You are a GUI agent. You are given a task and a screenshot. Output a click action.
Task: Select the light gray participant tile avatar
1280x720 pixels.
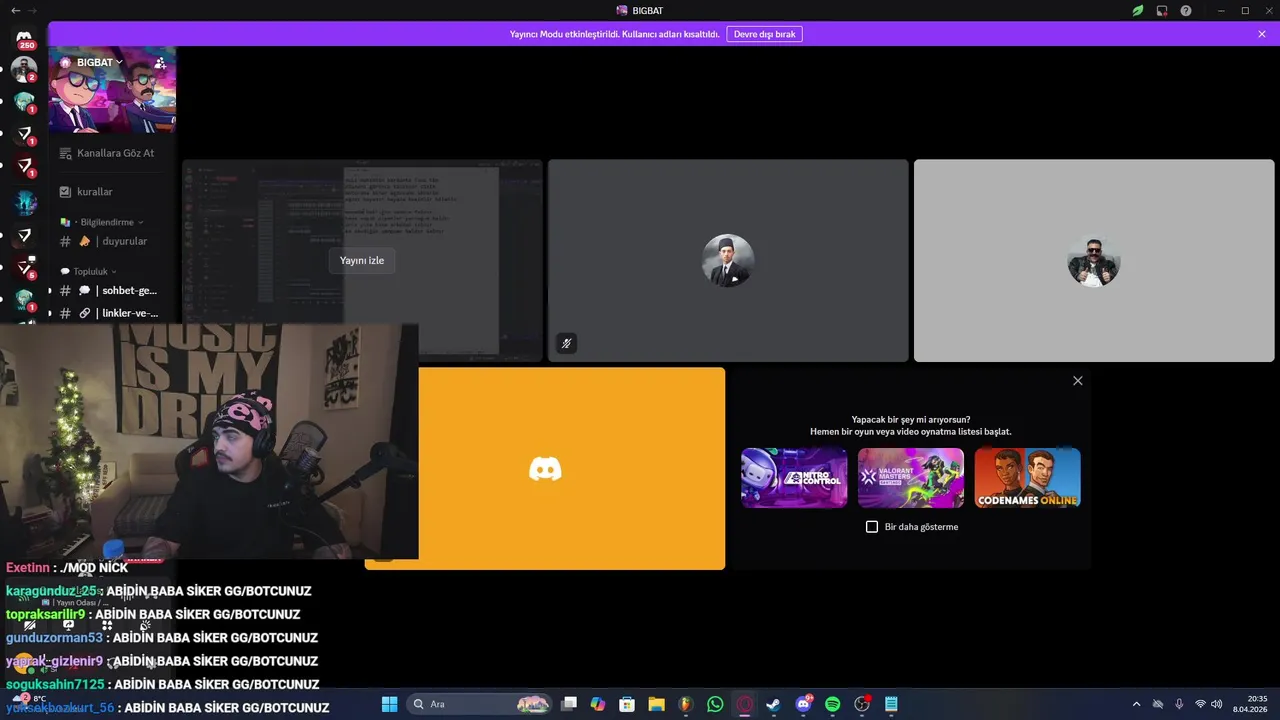coord(1094,260)
